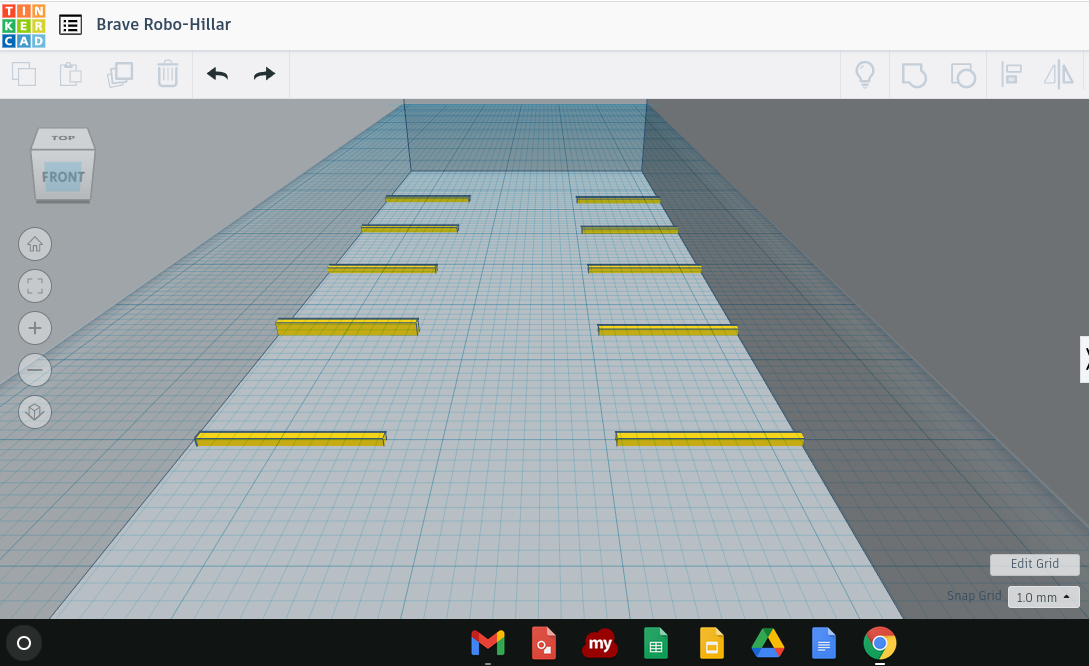
Task: Select the thick second-row left yellow bar
Action: pos(347,326)
